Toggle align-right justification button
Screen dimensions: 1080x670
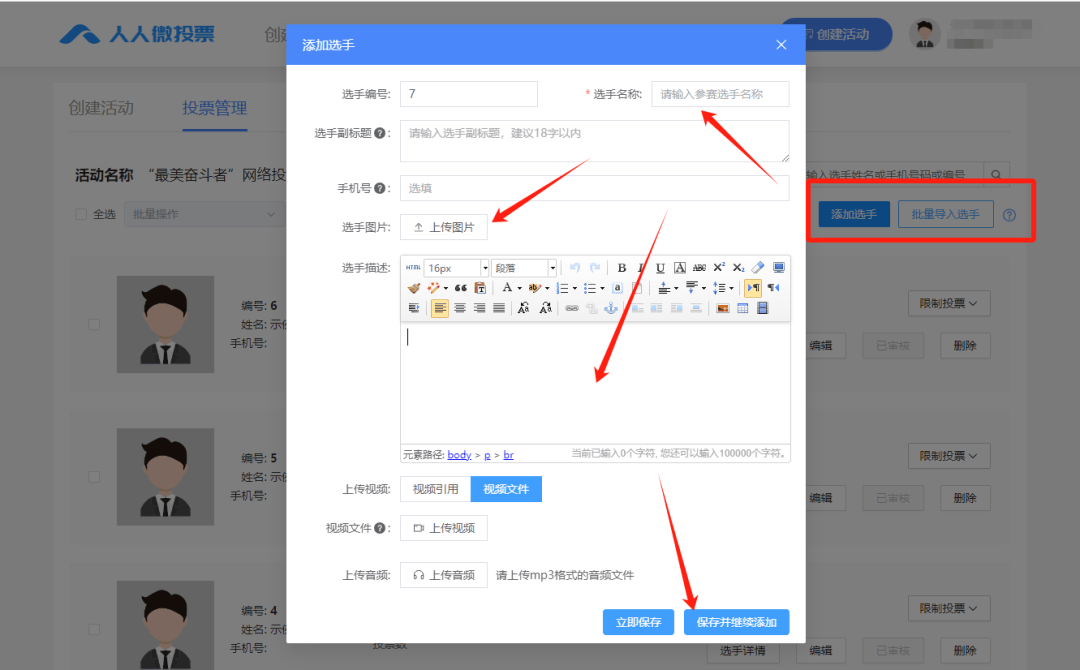coord(479,308)
